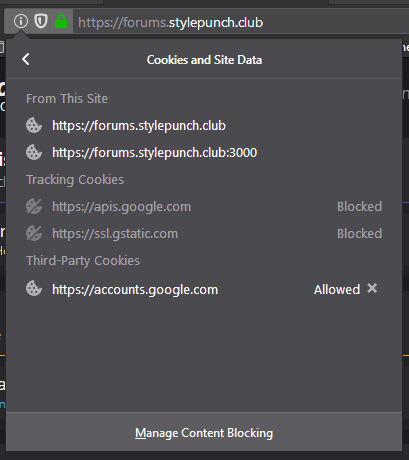This screenshot has width=409, height=460.
Task: Click the Cookies and Site Data heading
Action: (204, 60)
